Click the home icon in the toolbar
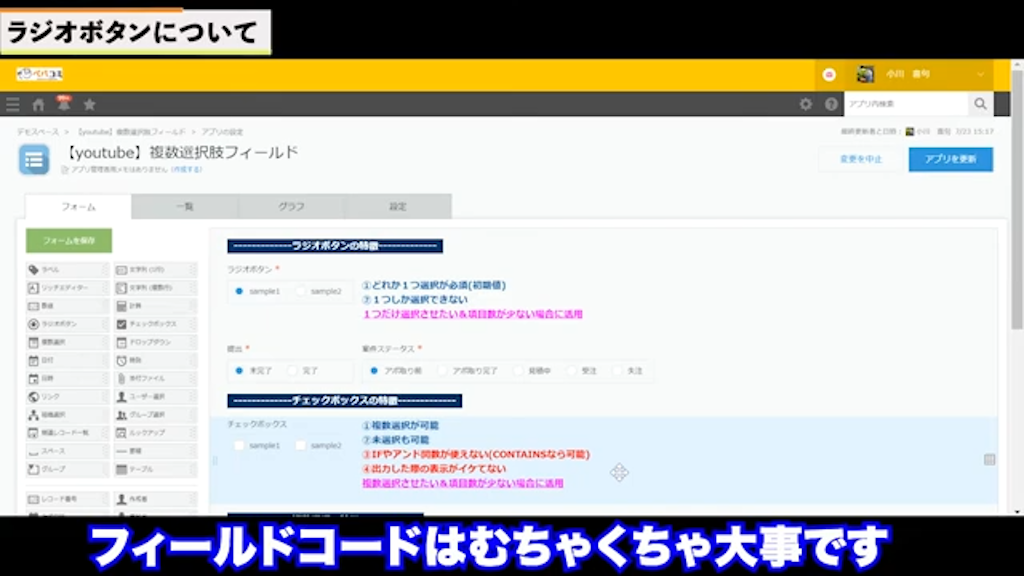 tap(37, 103)
